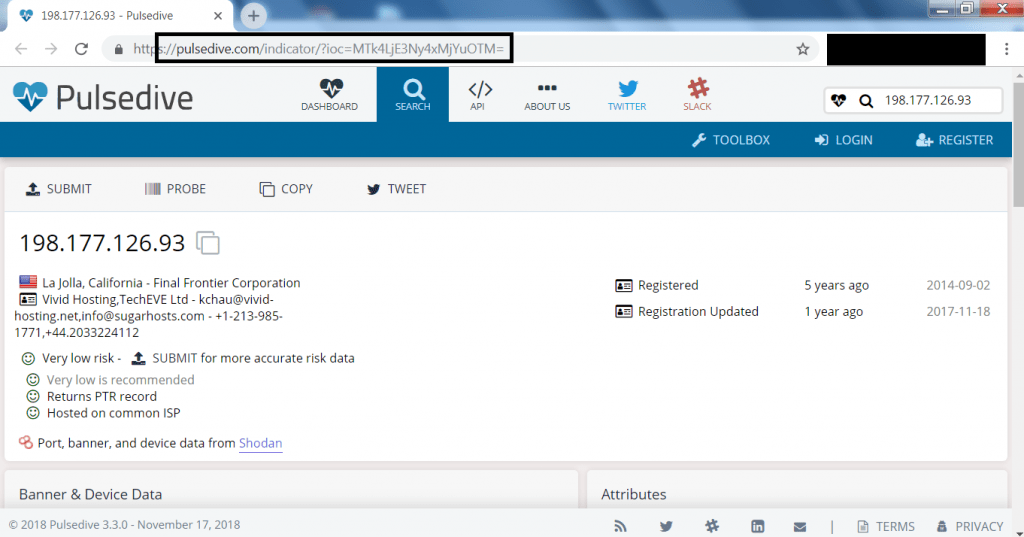1024x537 pixels.
Task: Follow the Shodan link
Action: 261,443
